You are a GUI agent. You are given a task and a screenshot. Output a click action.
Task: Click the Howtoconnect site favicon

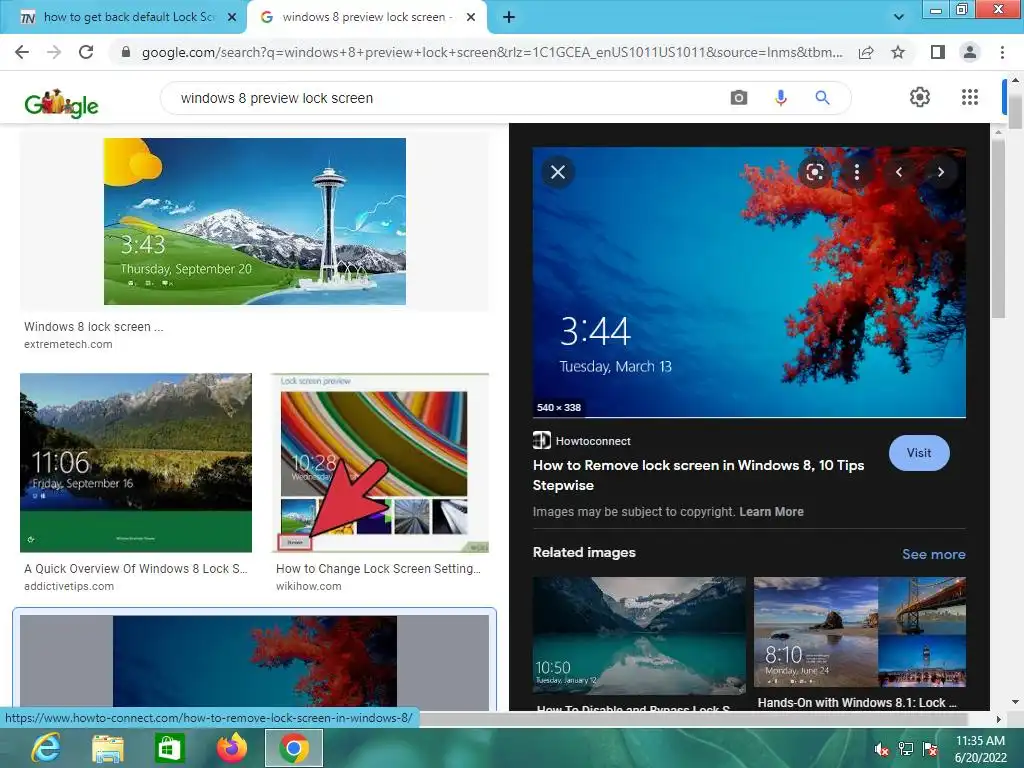pyautogui.click(x=541, y=440)
